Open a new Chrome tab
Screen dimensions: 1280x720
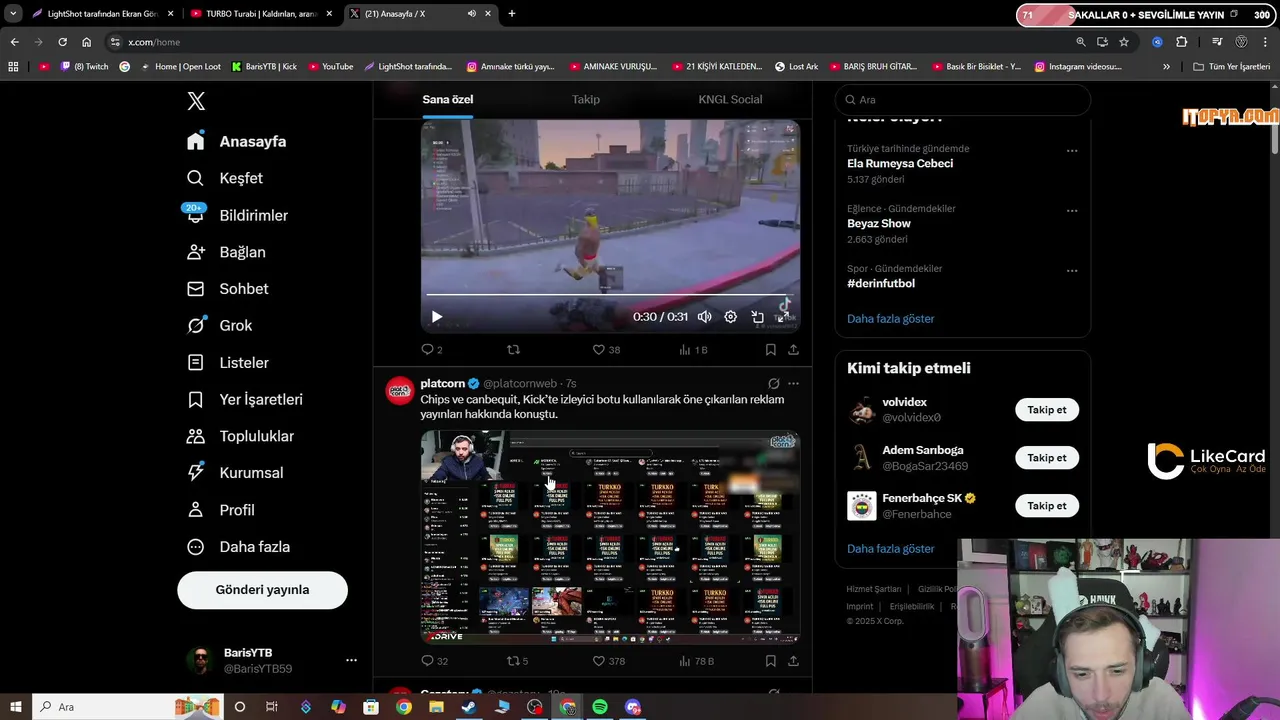512,14
